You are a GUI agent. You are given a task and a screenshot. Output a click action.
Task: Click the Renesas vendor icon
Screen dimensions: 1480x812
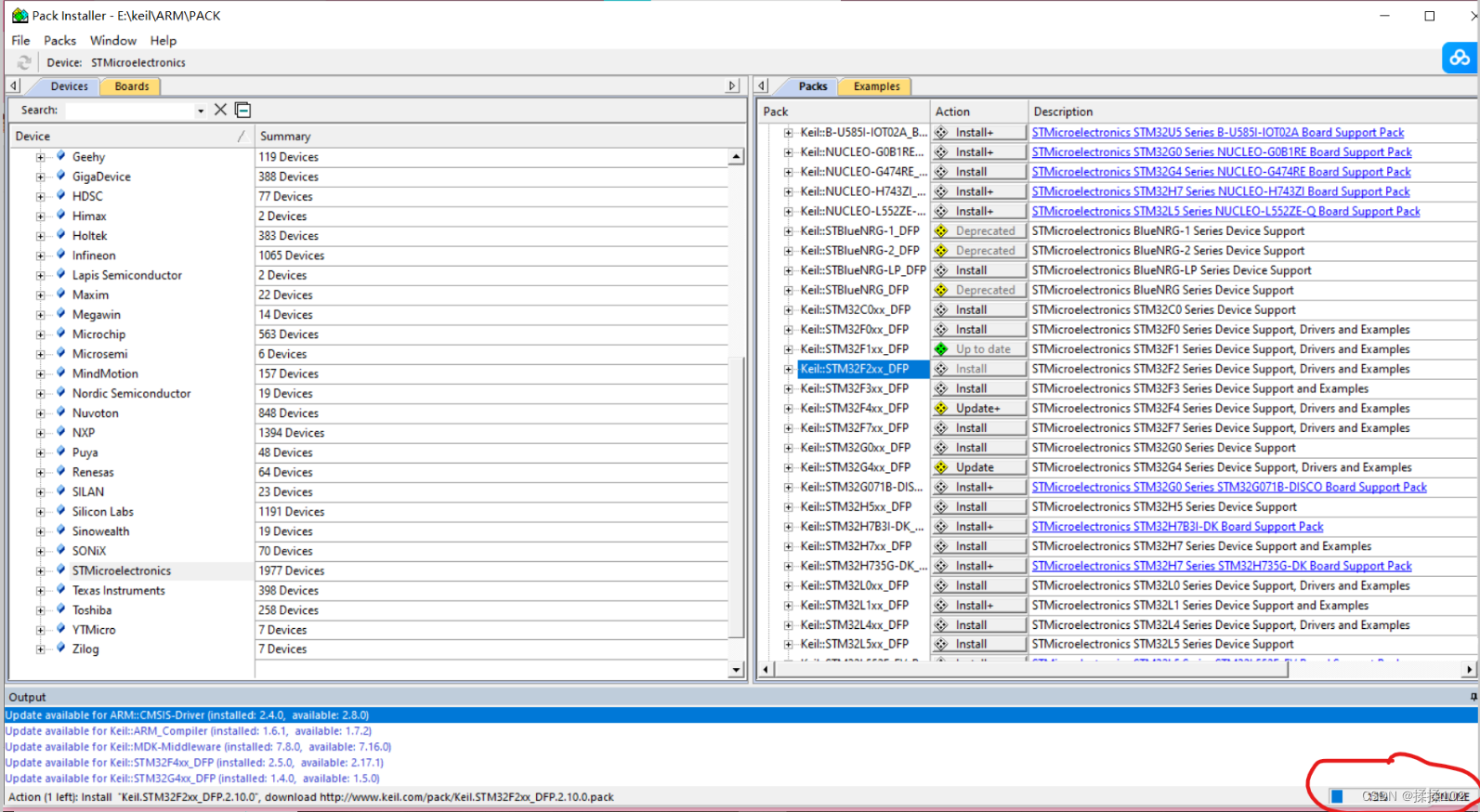[61, 472]
